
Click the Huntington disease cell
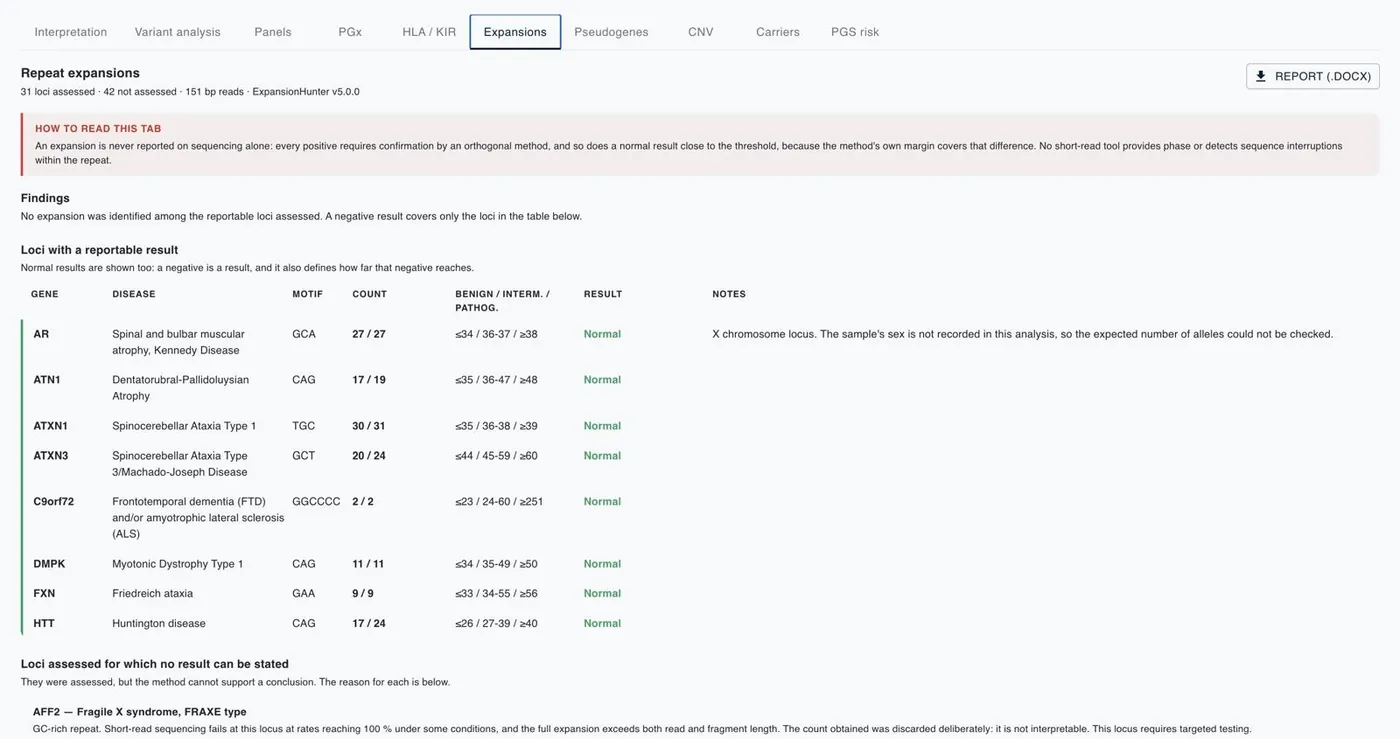point(159,624)
